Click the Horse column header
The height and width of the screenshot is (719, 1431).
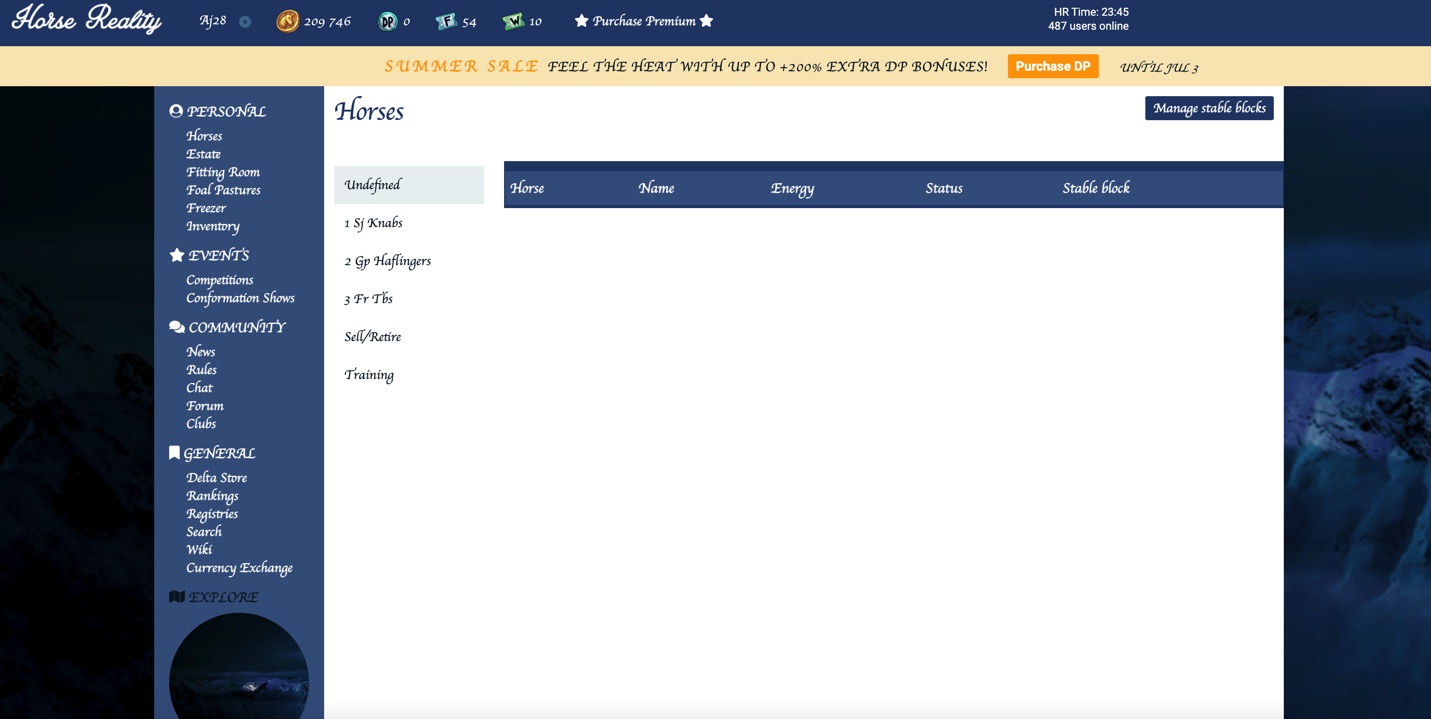coord(527,188)
